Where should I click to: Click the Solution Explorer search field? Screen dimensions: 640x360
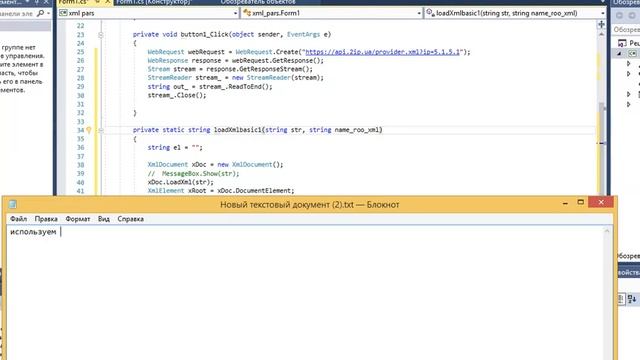(x=626, y=29)
